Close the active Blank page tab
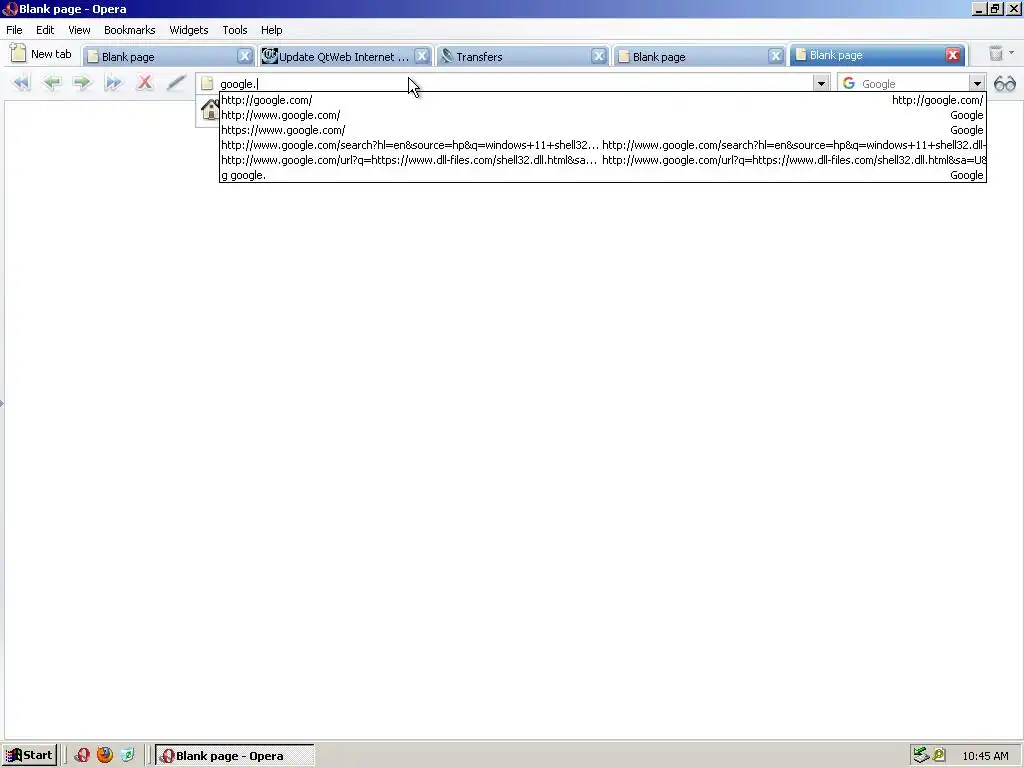 953,55
